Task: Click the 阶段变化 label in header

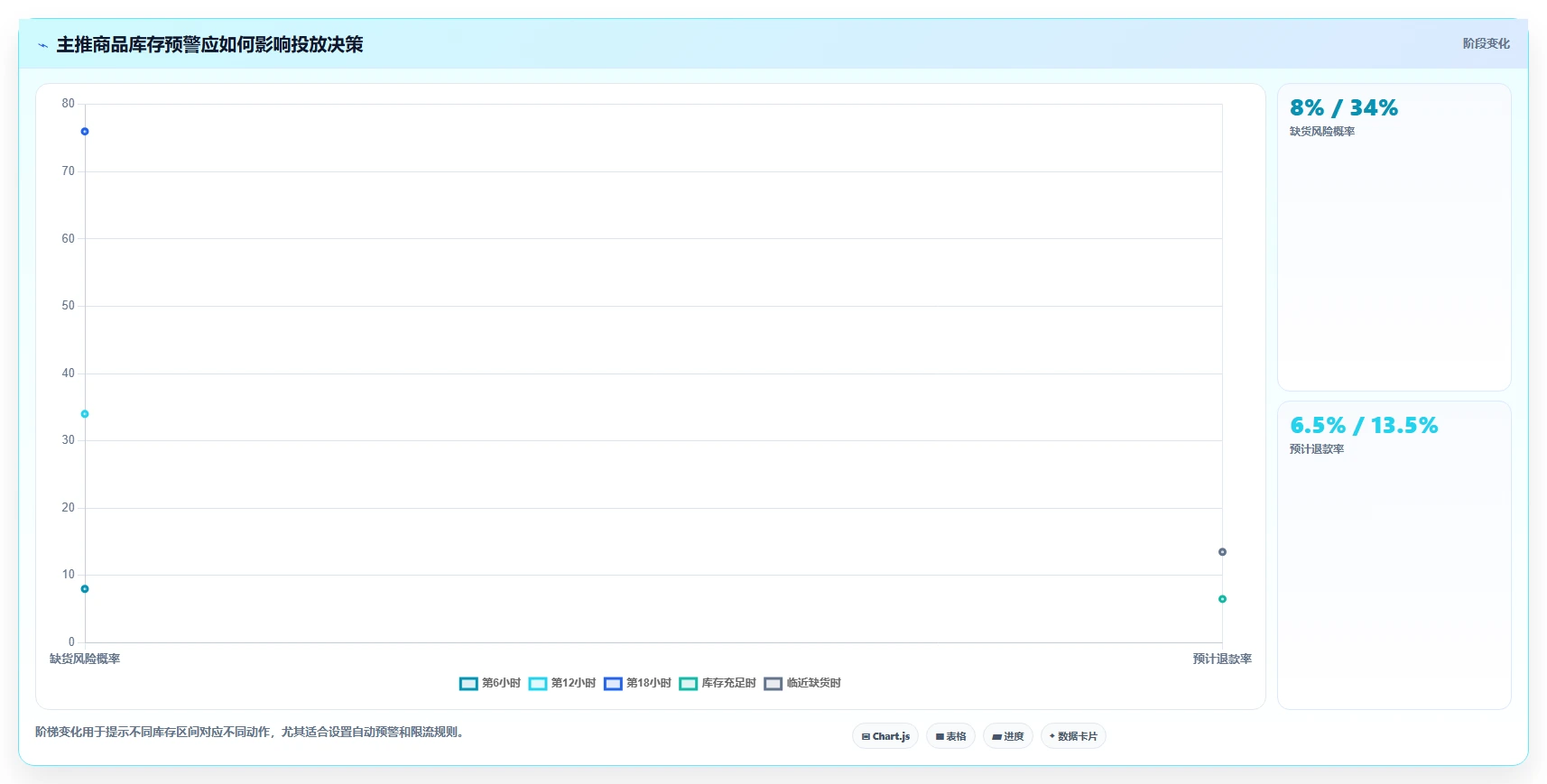Action: pos(1486,43)
